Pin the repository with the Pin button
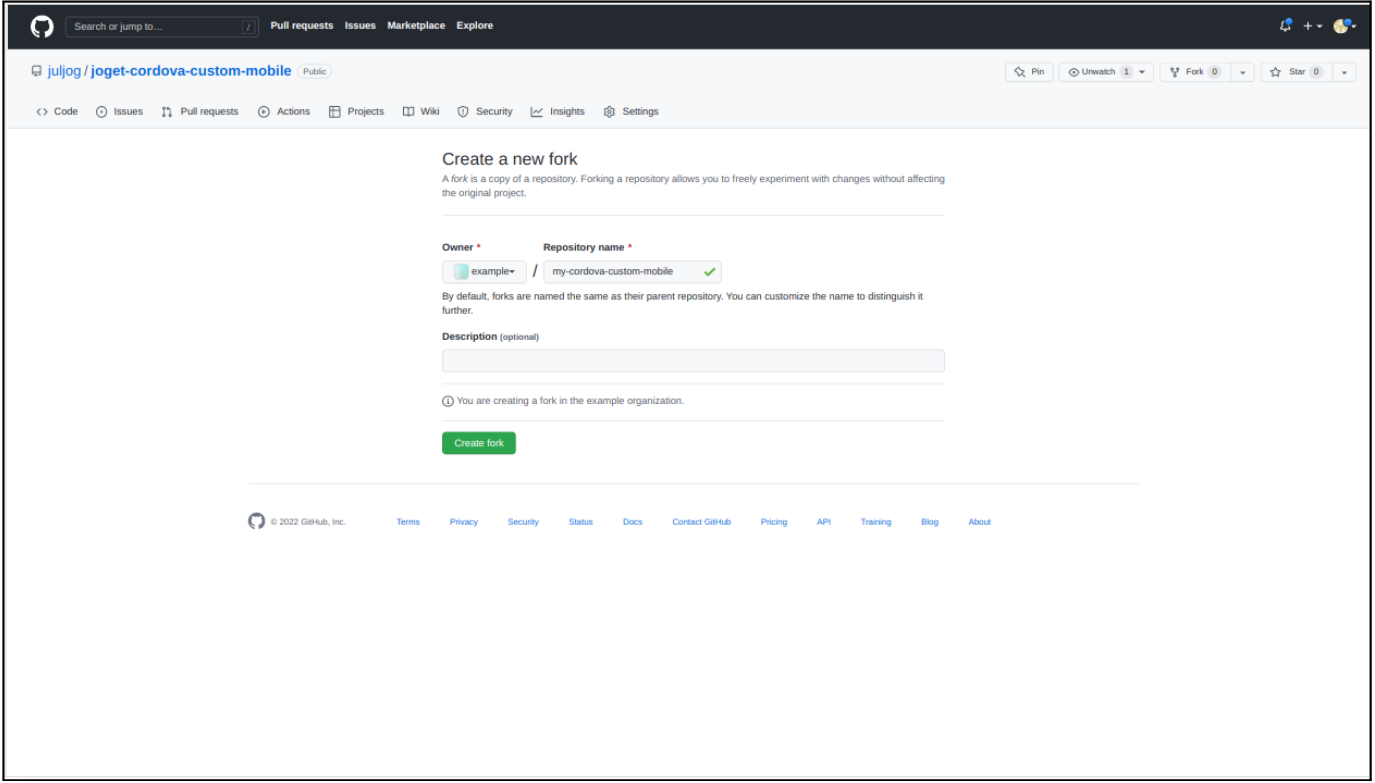Screen dimensions: 1375x783 click(1029, 72)
